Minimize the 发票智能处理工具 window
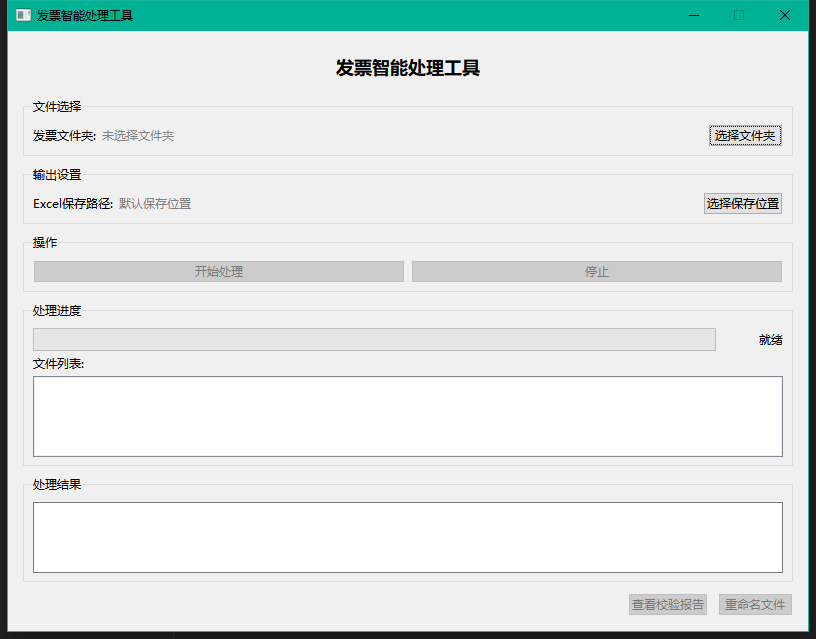This screenshot has width=816, height=639. pos(693,16)
